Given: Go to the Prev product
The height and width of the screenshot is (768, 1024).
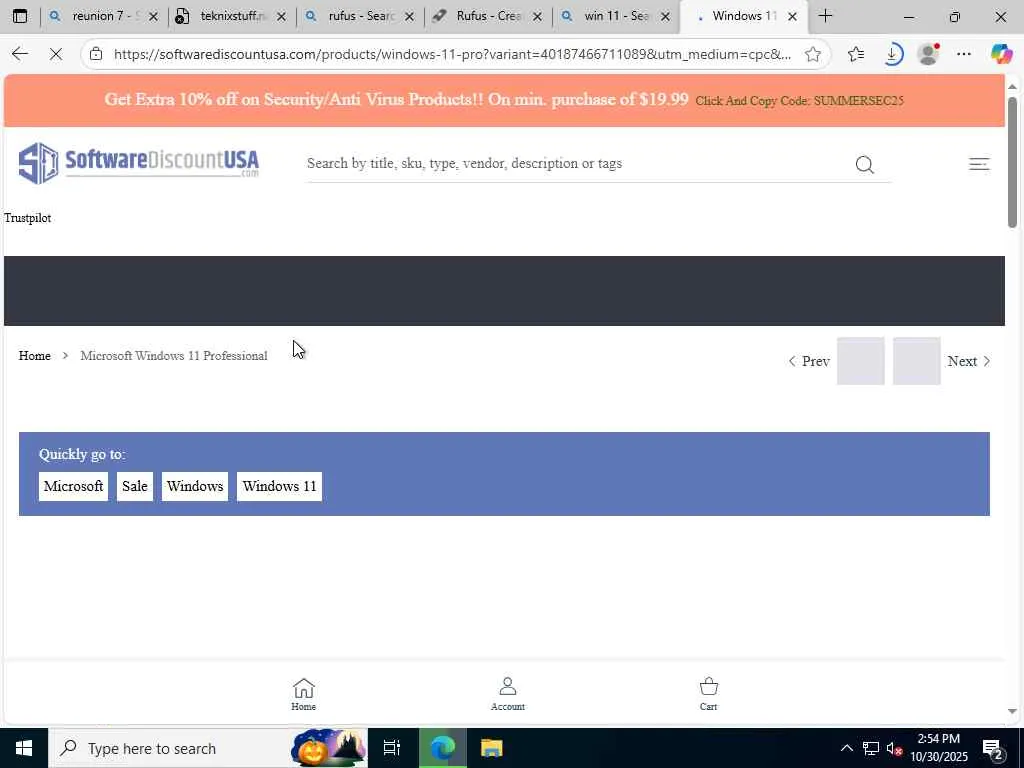Looking at the screenshot, I should tap(809, 361).
